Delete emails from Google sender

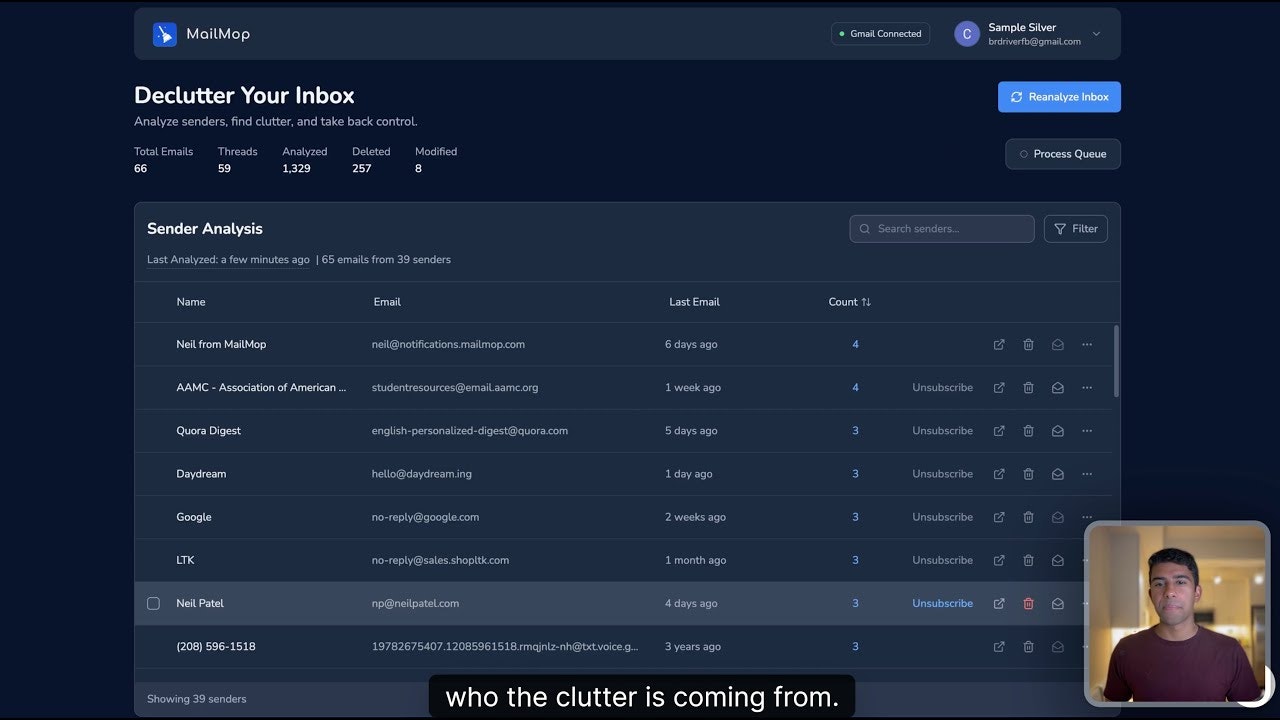tap(1028, 517)
